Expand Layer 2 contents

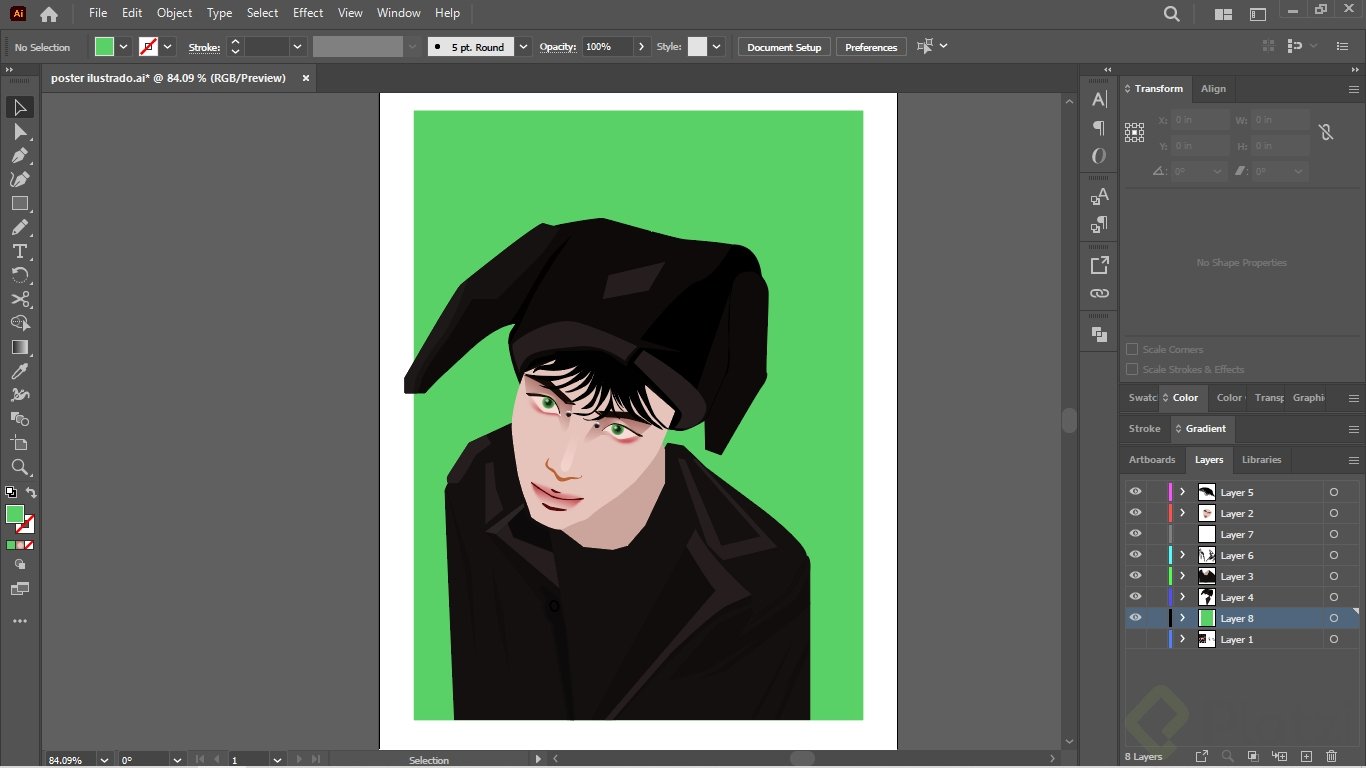1182,513
